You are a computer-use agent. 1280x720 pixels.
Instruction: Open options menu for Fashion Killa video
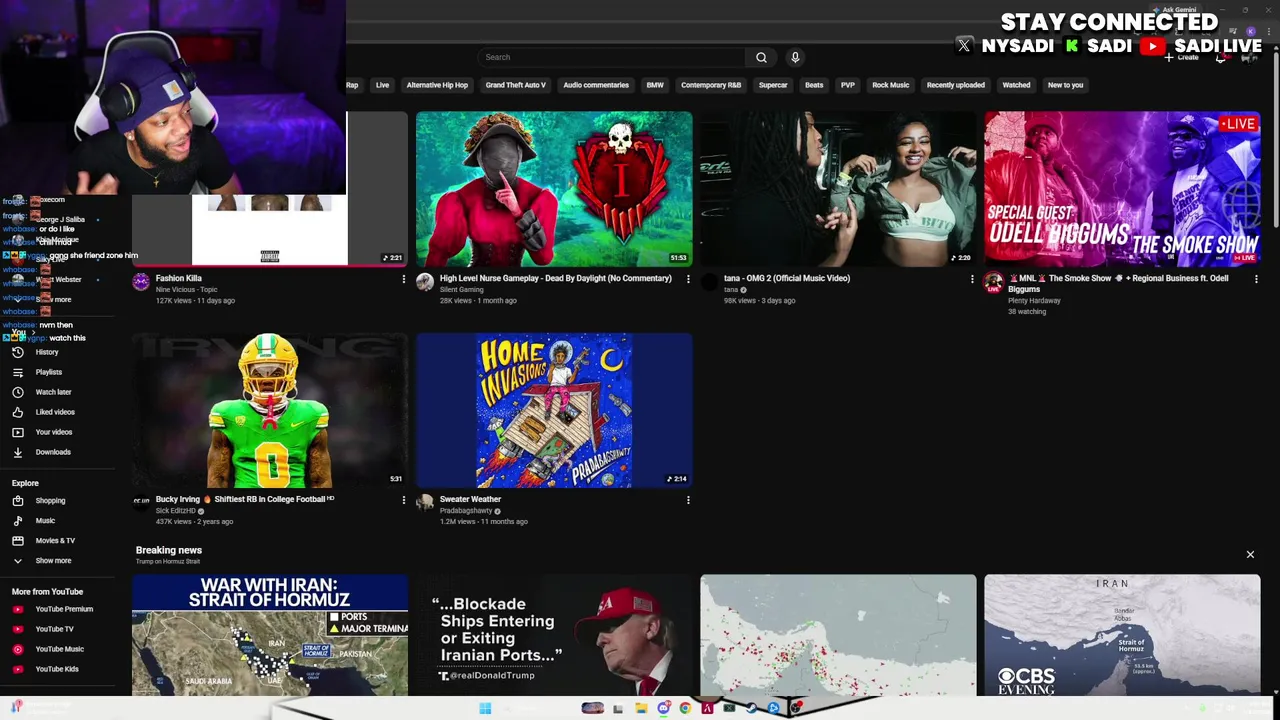coord(404,279)
